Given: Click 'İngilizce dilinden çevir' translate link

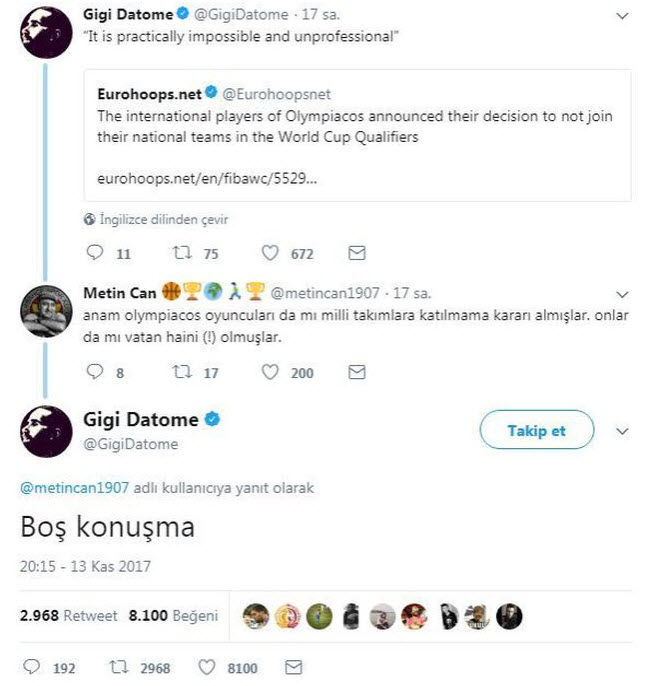Looking at the screenshot, I should tap(163, 219).
